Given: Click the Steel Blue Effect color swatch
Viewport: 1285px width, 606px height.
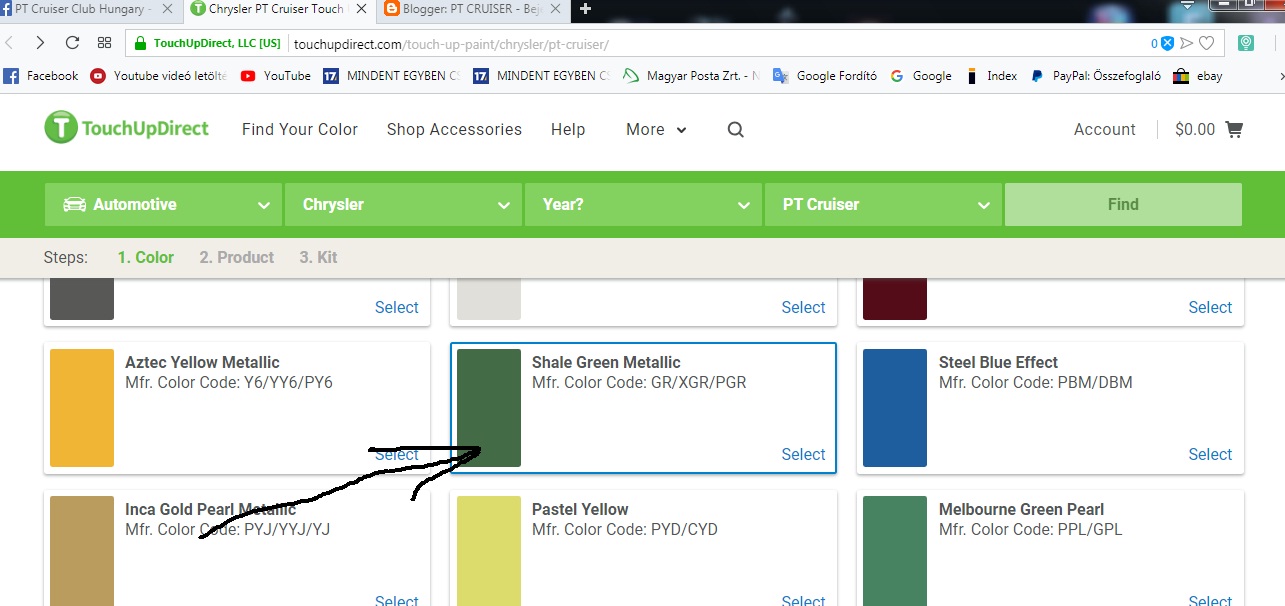Looking at the screenshot, I should pos(895,408).
